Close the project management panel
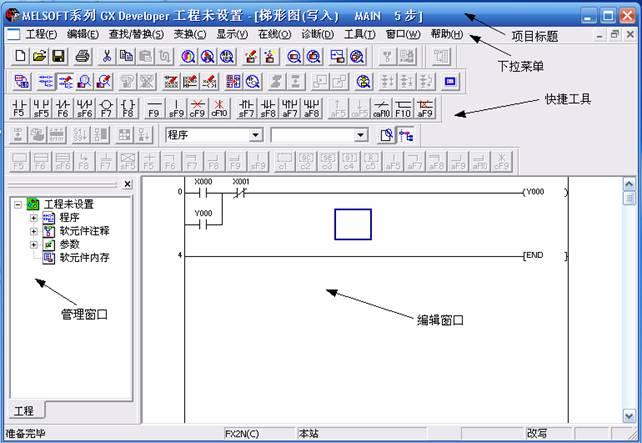Image resolution: width=642 pixels, height=443 pixels. tap(127, 184)
